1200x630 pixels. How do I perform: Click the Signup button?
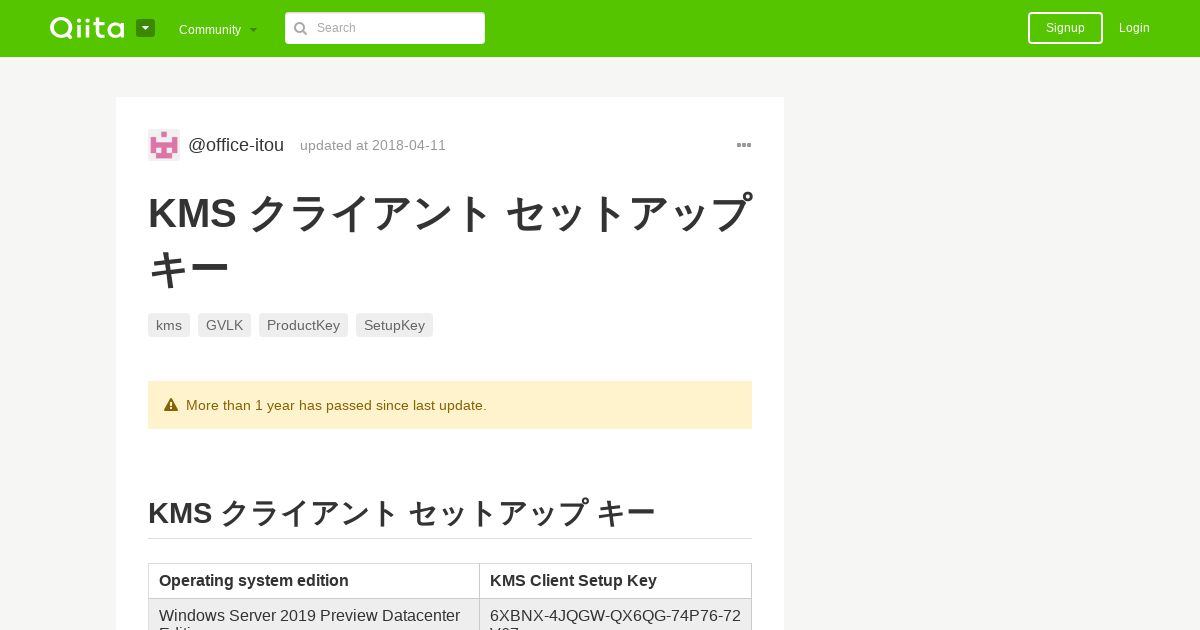point(1065,28)
